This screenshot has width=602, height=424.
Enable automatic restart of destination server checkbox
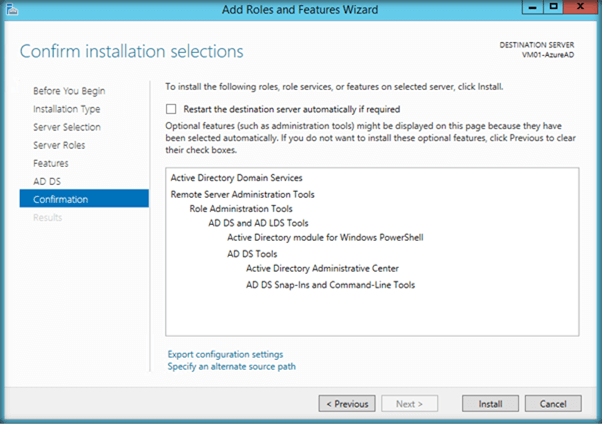tap(172, 109)
